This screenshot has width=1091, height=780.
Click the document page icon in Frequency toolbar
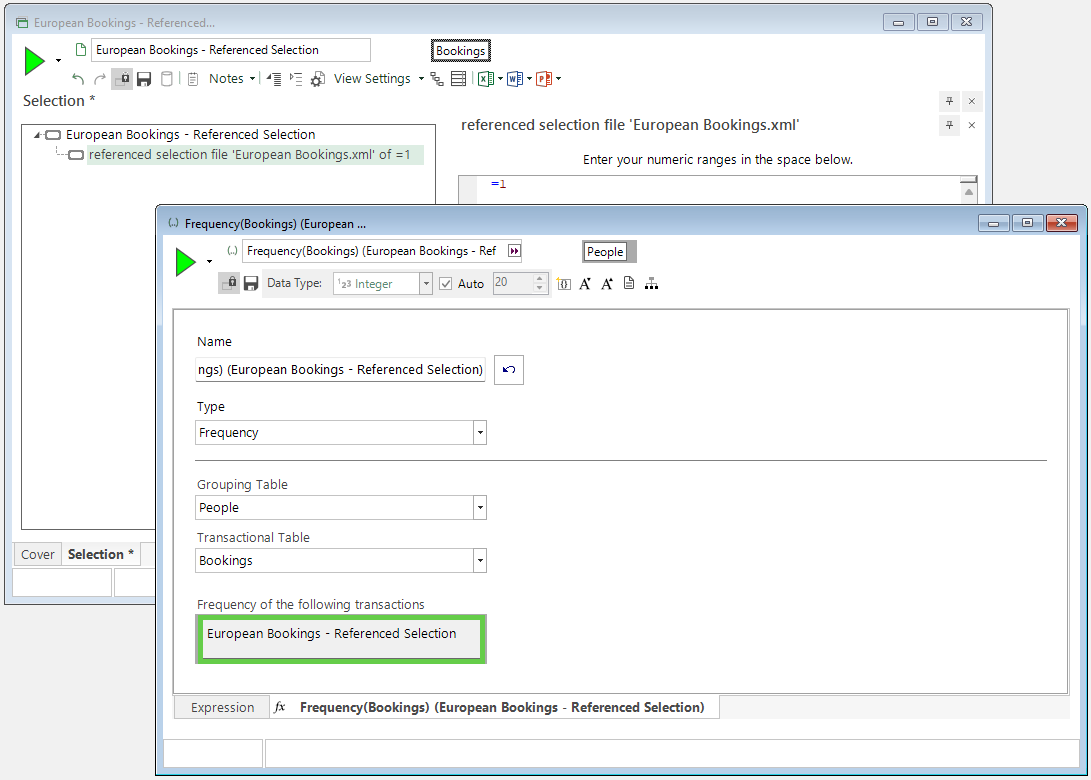[629, 283]
